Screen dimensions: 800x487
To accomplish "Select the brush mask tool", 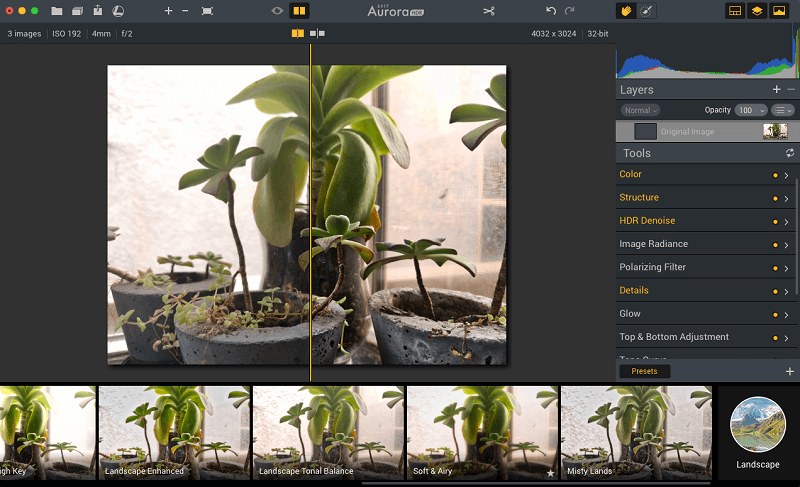I will pos(646,11).
